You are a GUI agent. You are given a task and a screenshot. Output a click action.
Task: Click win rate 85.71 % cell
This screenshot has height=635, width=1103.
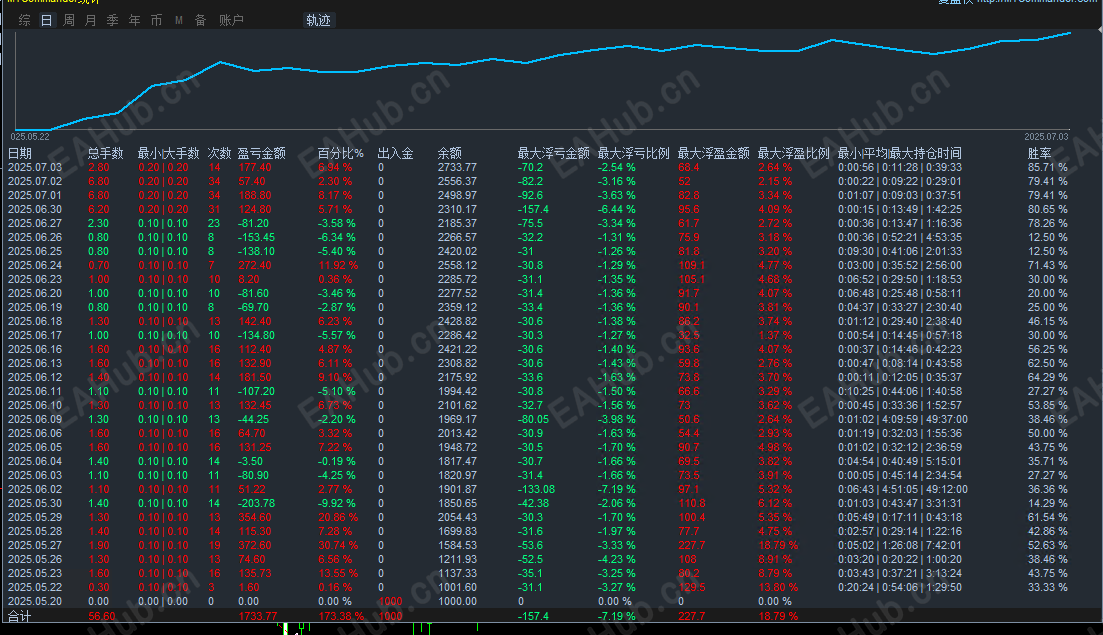coord(1047,167)
